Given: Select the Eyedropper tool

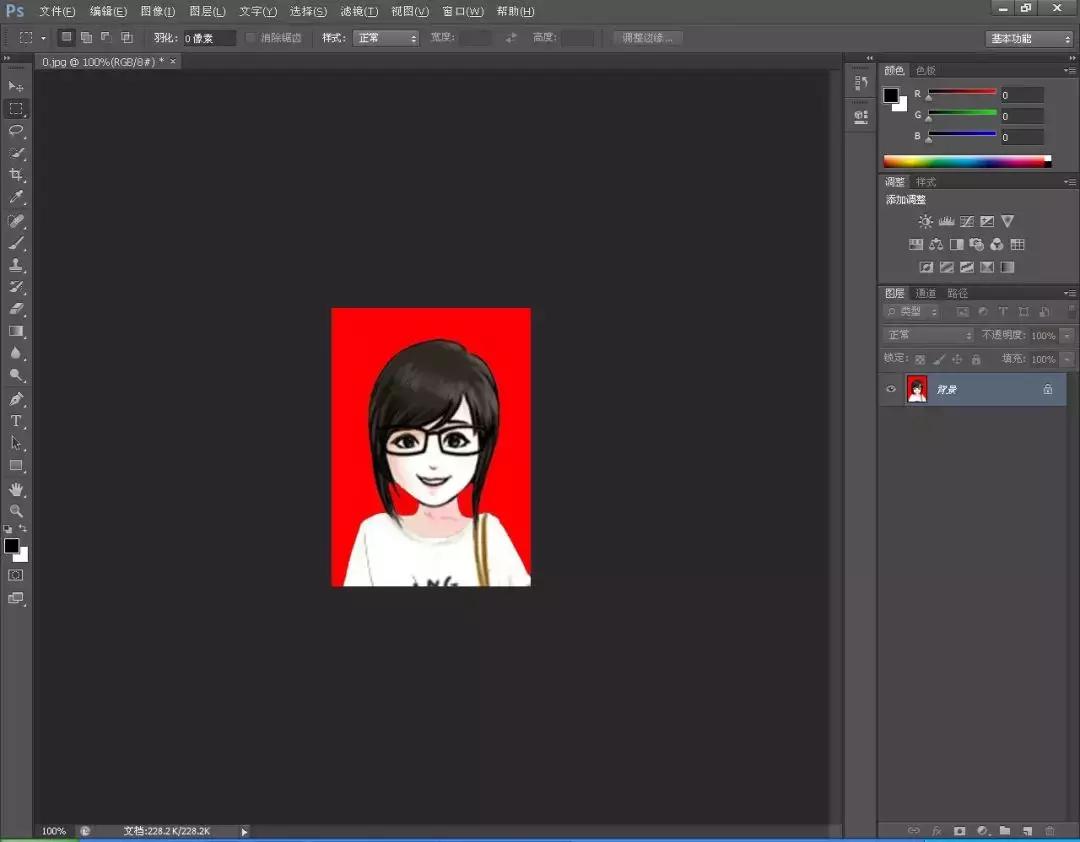Looking at the screenshot, I should (16, 198).
